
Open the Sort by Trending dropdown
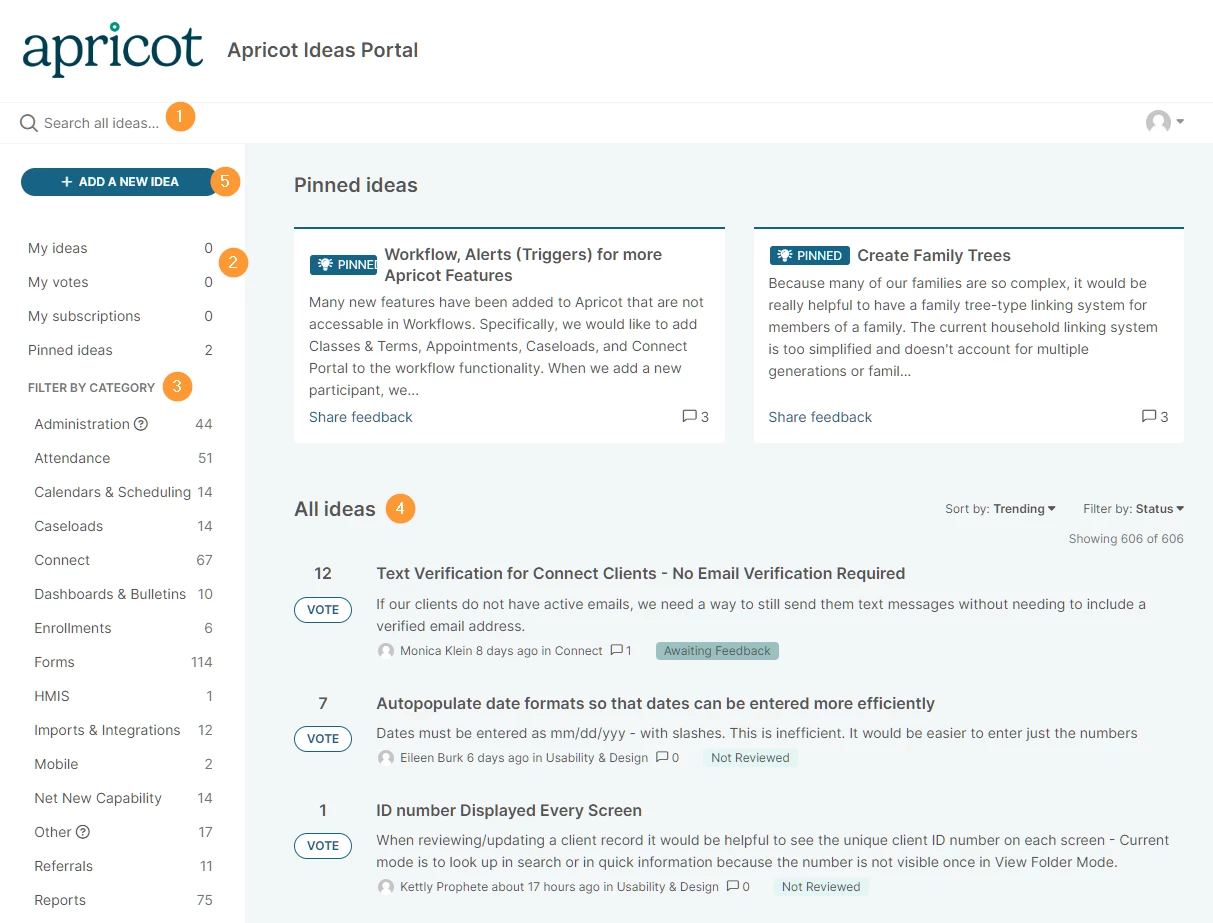[1000, 509]
